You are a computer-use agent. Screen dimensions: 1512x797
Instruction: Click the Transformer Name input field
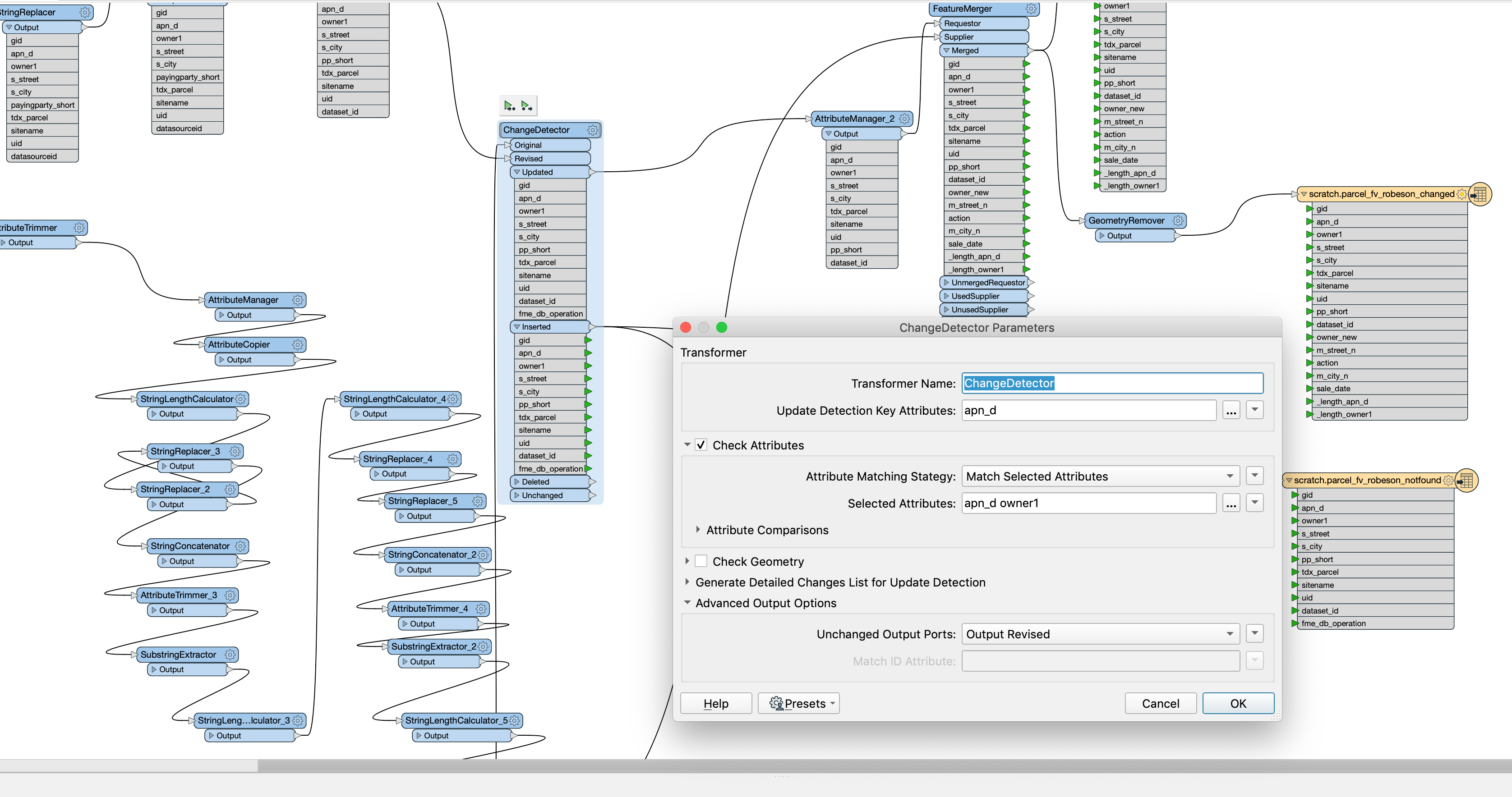point(1112,383)
